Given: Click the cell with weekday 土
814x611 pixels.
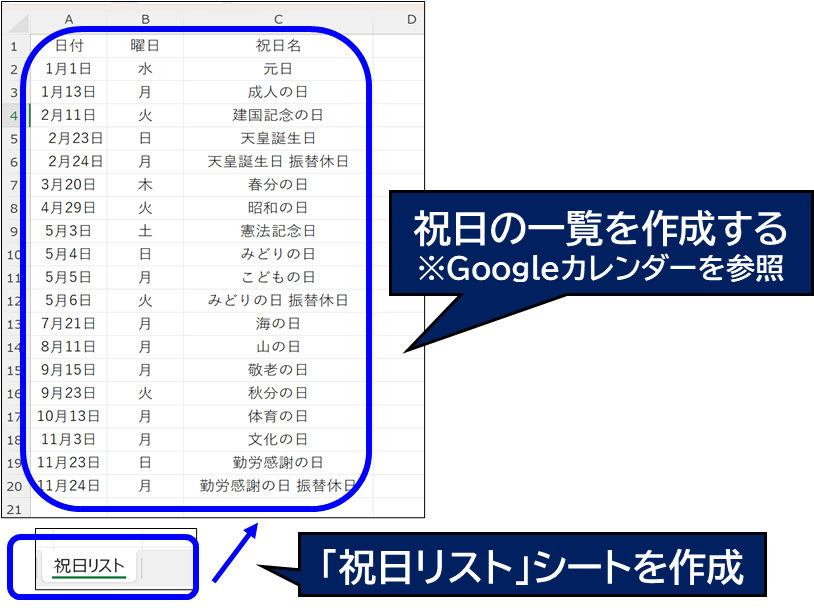Looking at the screenshot, I should pos(145,231).
